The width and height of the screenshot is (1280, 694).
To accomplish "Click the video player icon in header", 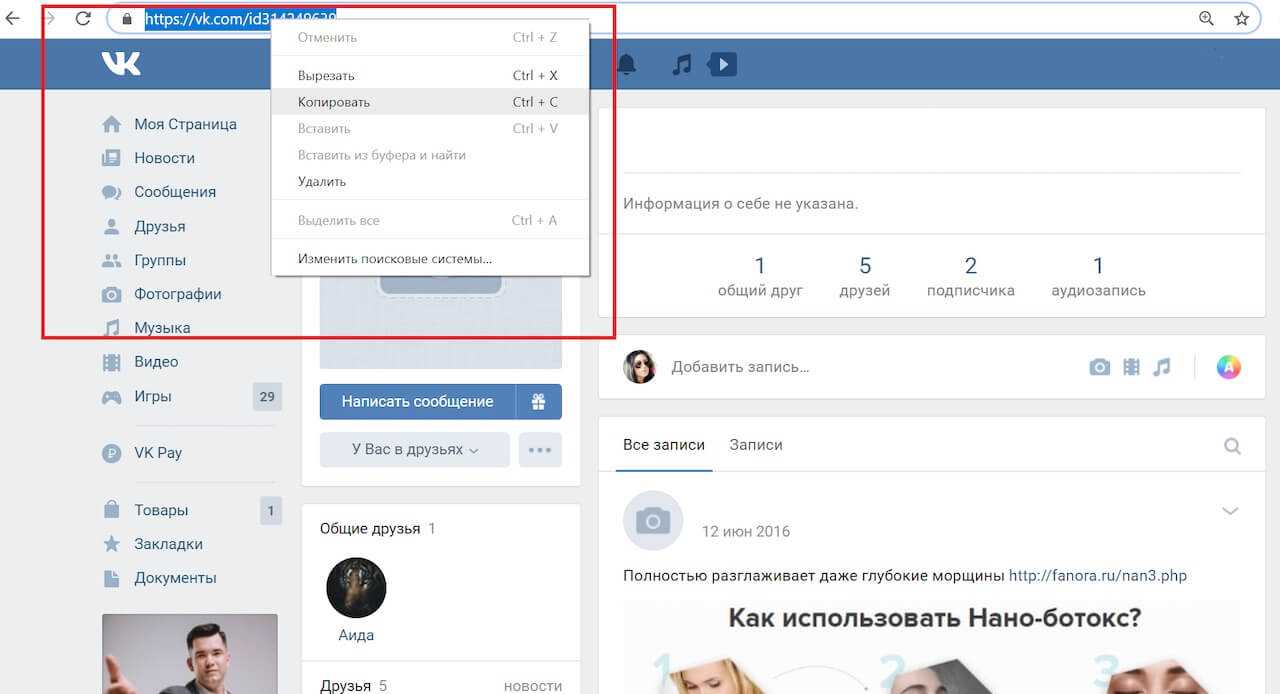I will point(722,65).
